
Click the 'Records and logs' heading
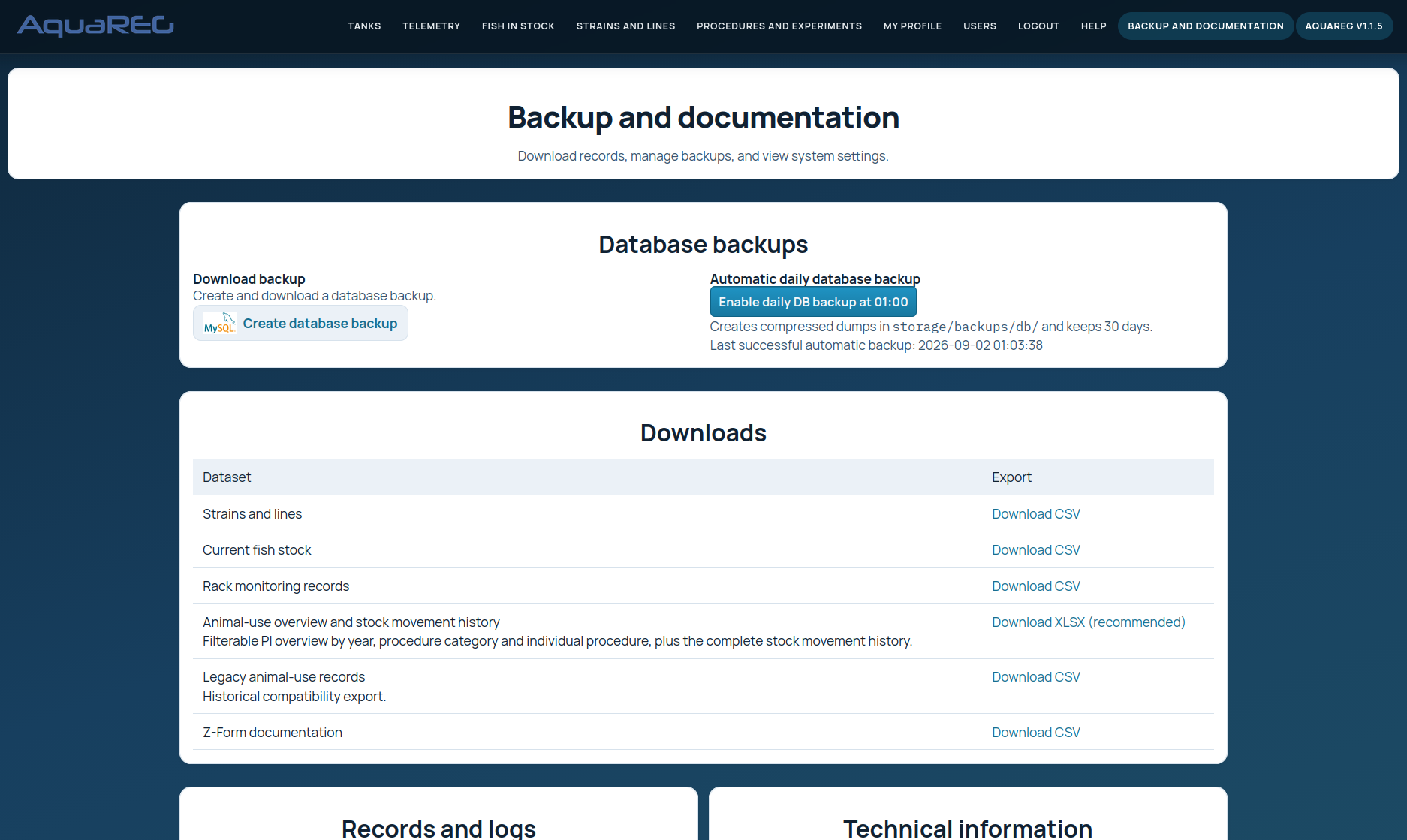(438, 828)
